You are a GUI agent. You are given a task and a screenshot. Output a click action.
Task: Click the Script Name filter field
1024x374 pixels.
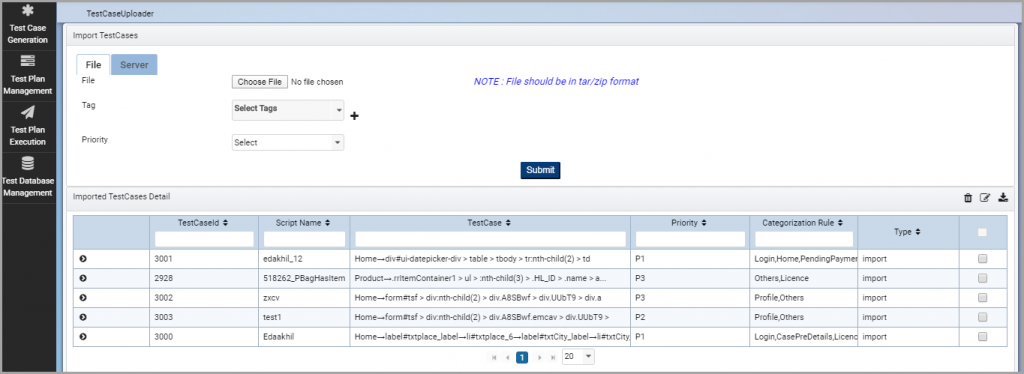coord(304,240)
